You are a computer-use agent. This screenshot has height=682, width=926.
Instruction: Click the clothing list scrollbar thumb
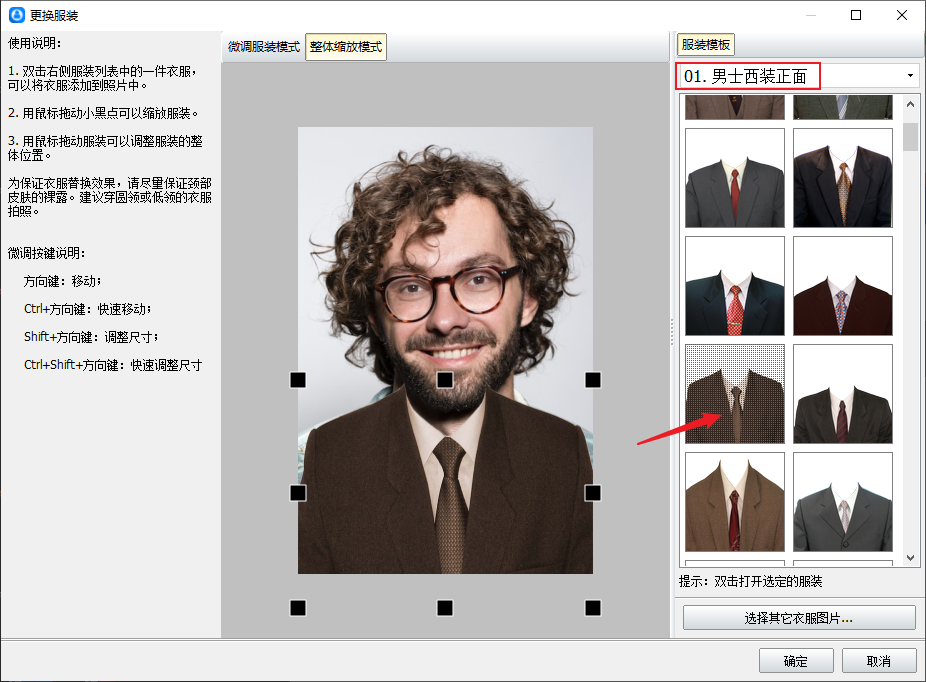(910, 136)
